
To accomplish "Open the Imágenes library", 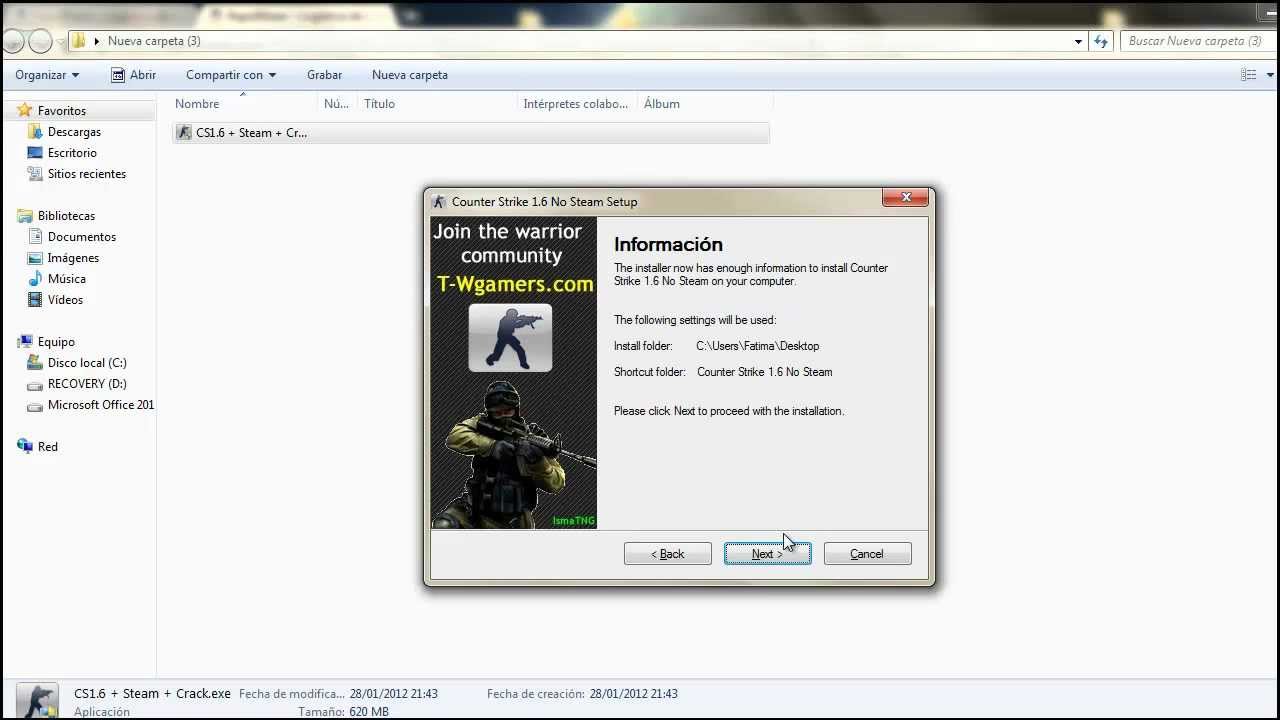I will pos(73,258).
